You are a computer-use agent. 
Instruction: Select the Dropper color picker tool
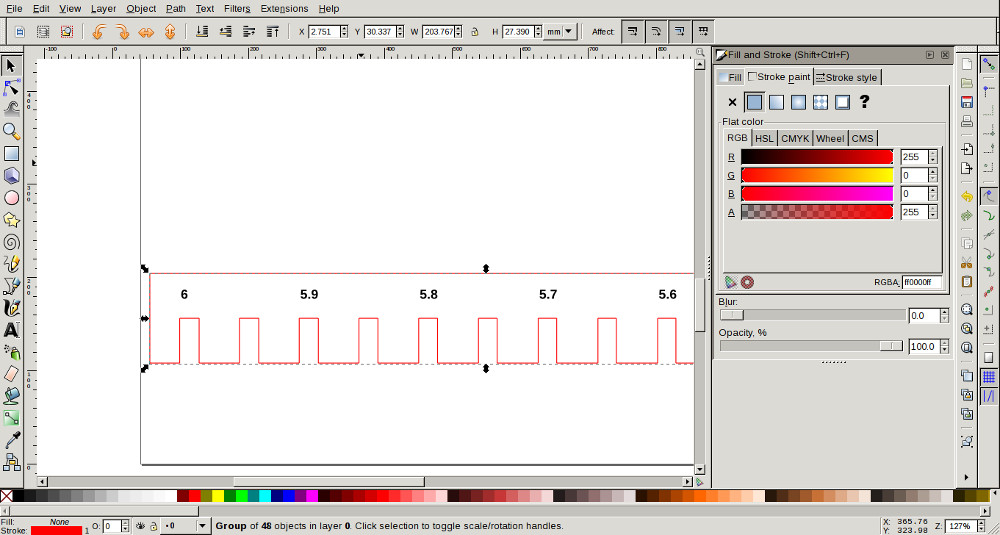(x=11, y=440)
